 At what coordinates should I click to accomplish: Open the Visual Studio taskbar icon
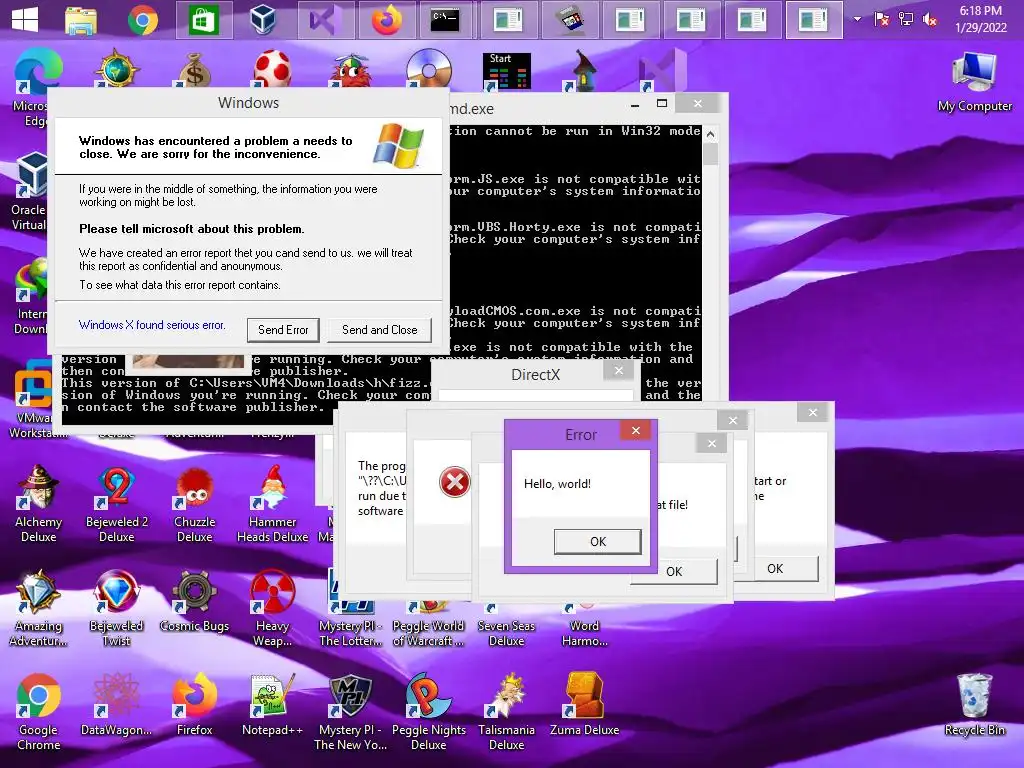(x=325, y=20)
